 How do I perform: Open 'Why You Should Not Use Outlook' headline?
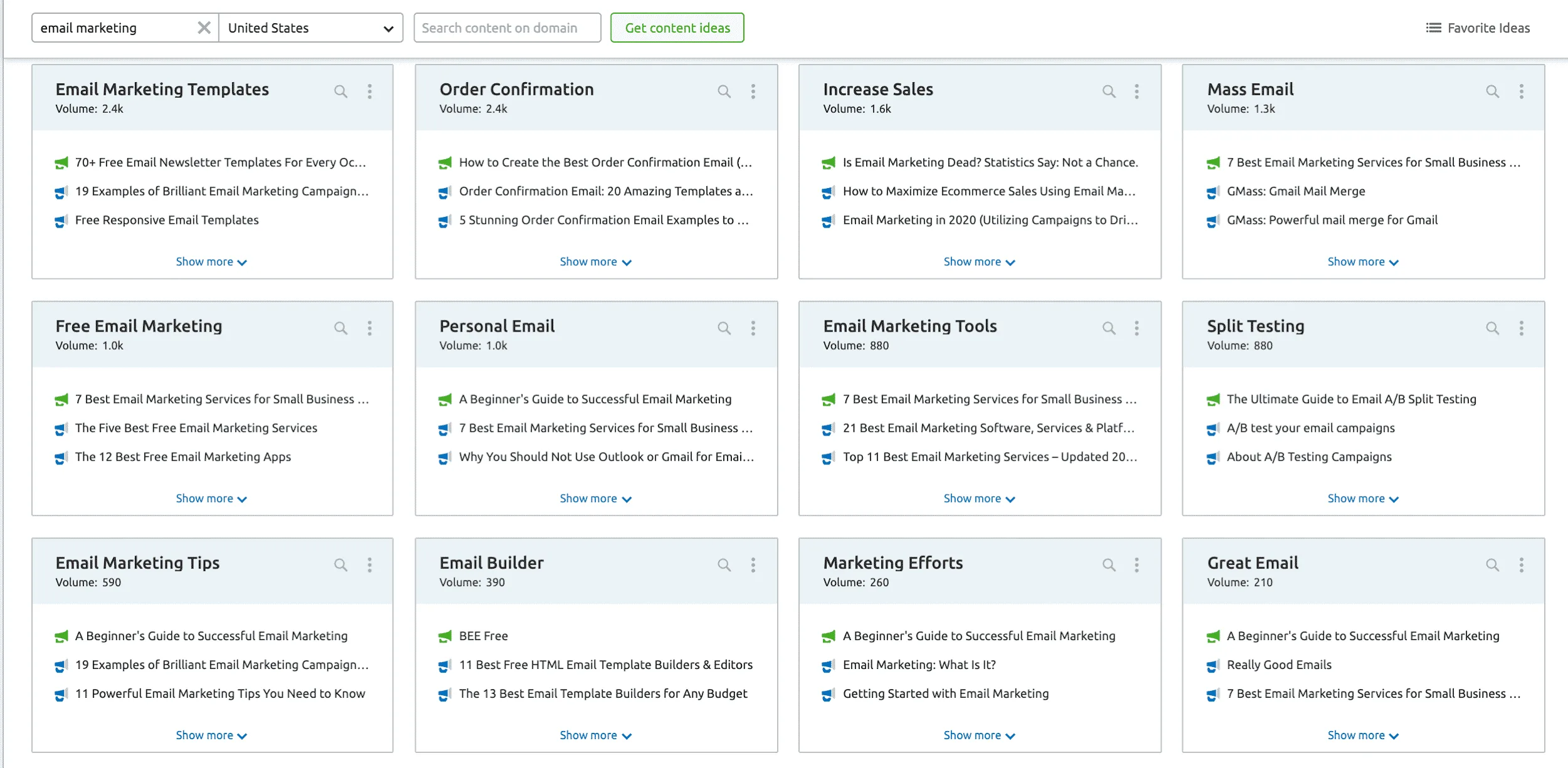(607, 457)
